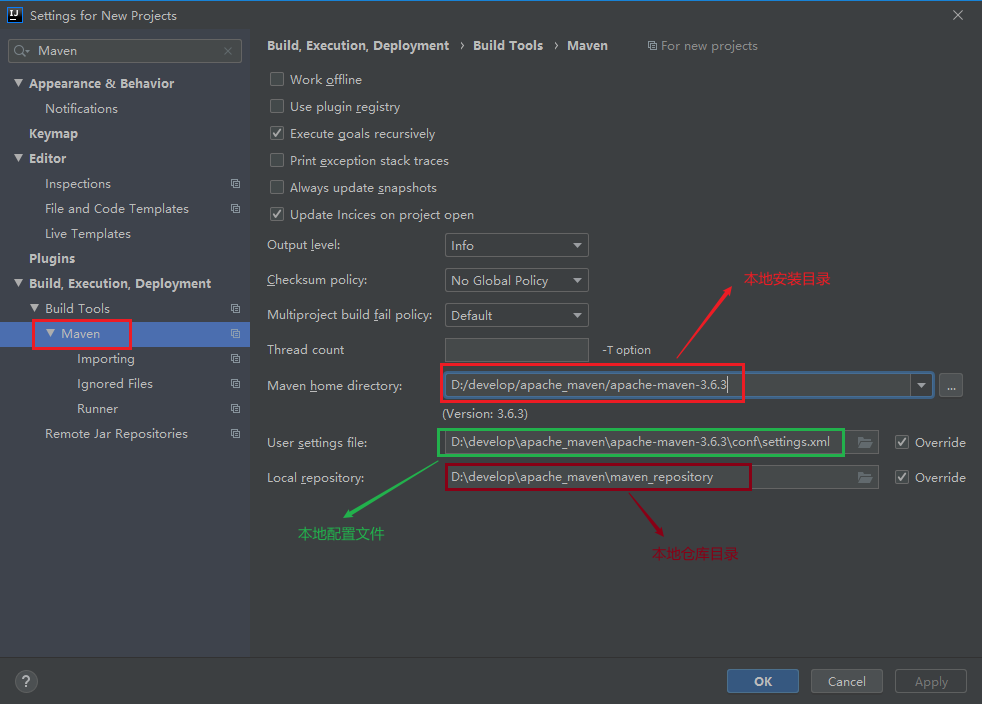Select Notifications in the settings tree

pos(81,108)
